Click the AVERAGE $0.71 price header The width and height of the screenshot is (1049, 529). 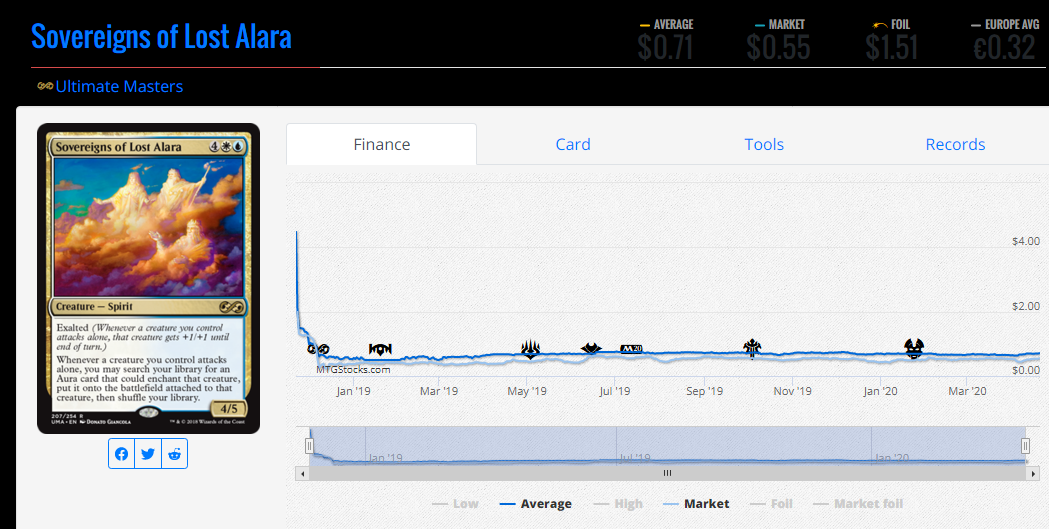[x=666, y=39]
